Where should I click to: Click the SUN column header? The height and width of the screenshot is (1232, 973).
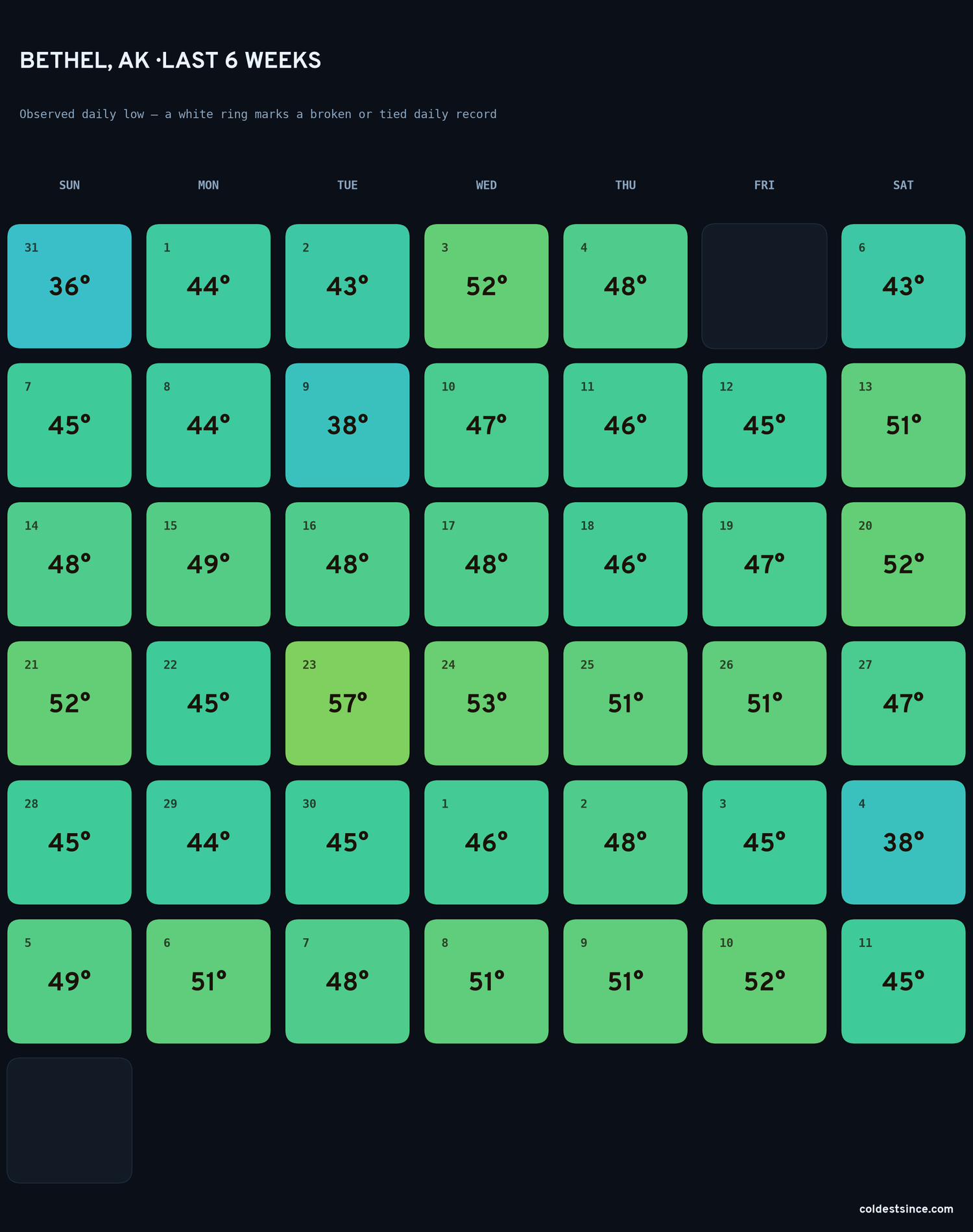click(69, 185)
